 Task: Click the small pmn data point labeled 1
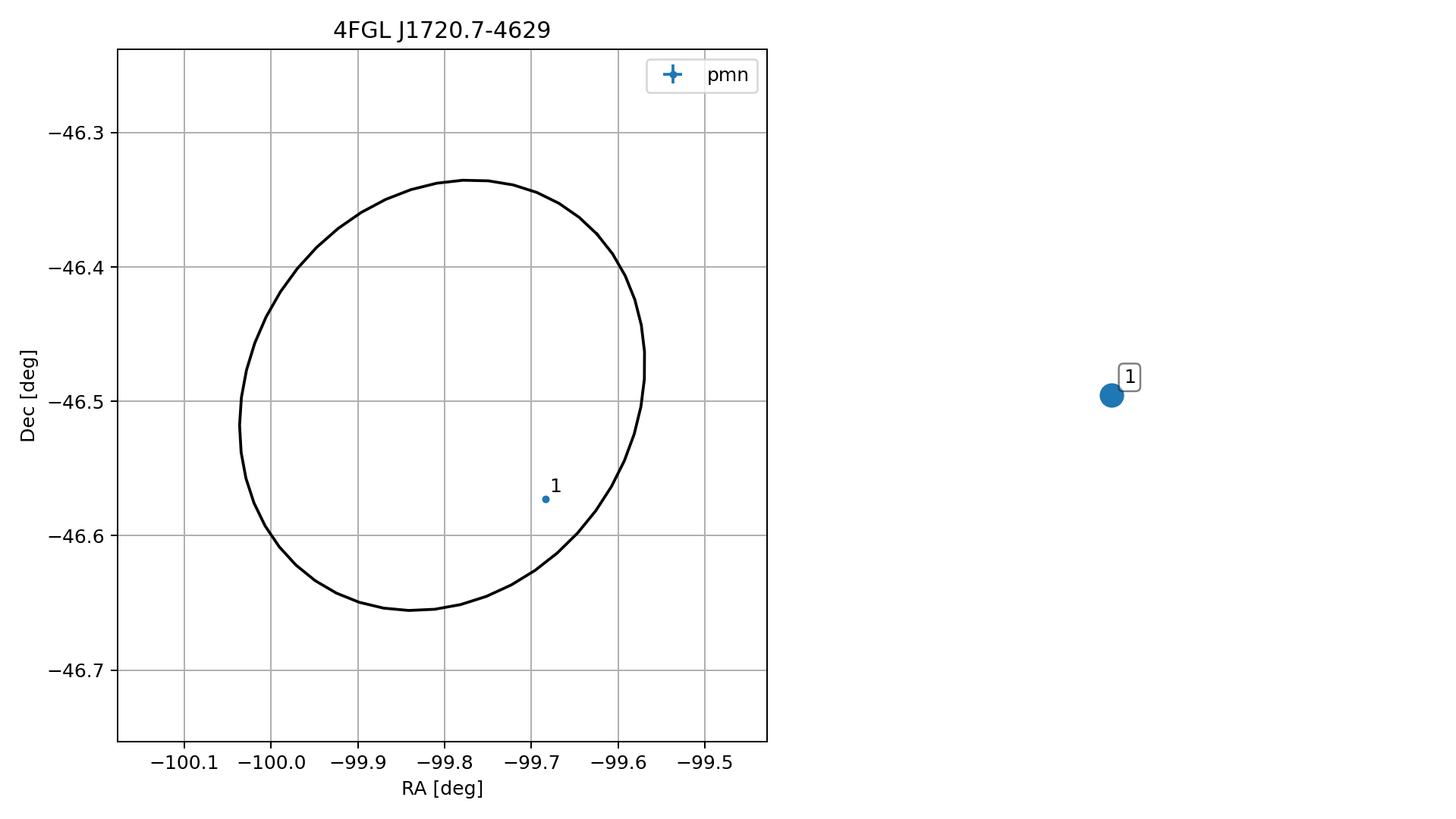[546, 499]
